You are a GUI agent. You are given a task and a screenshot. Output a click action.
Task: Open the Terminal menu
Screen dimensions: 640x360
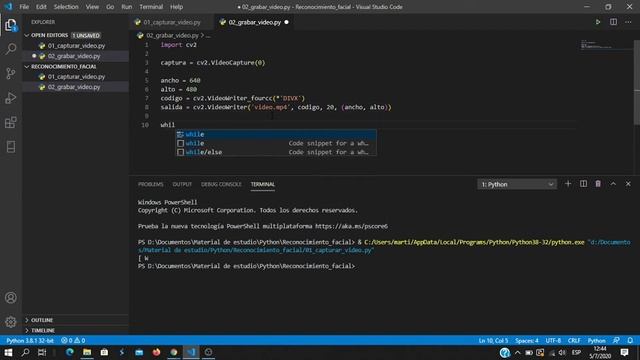click(x=151, y=7)
